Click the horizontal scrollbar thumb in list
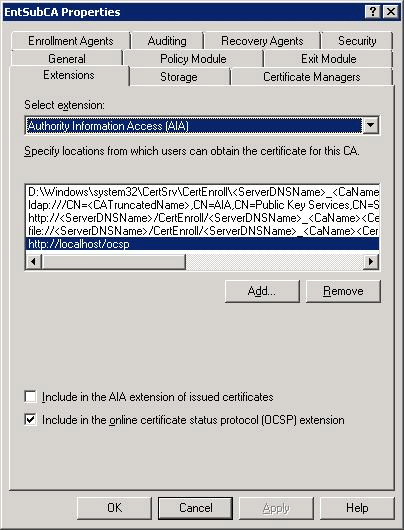This screenshot has width=404, height=530. pyautogui.click(x=113, y=262)
